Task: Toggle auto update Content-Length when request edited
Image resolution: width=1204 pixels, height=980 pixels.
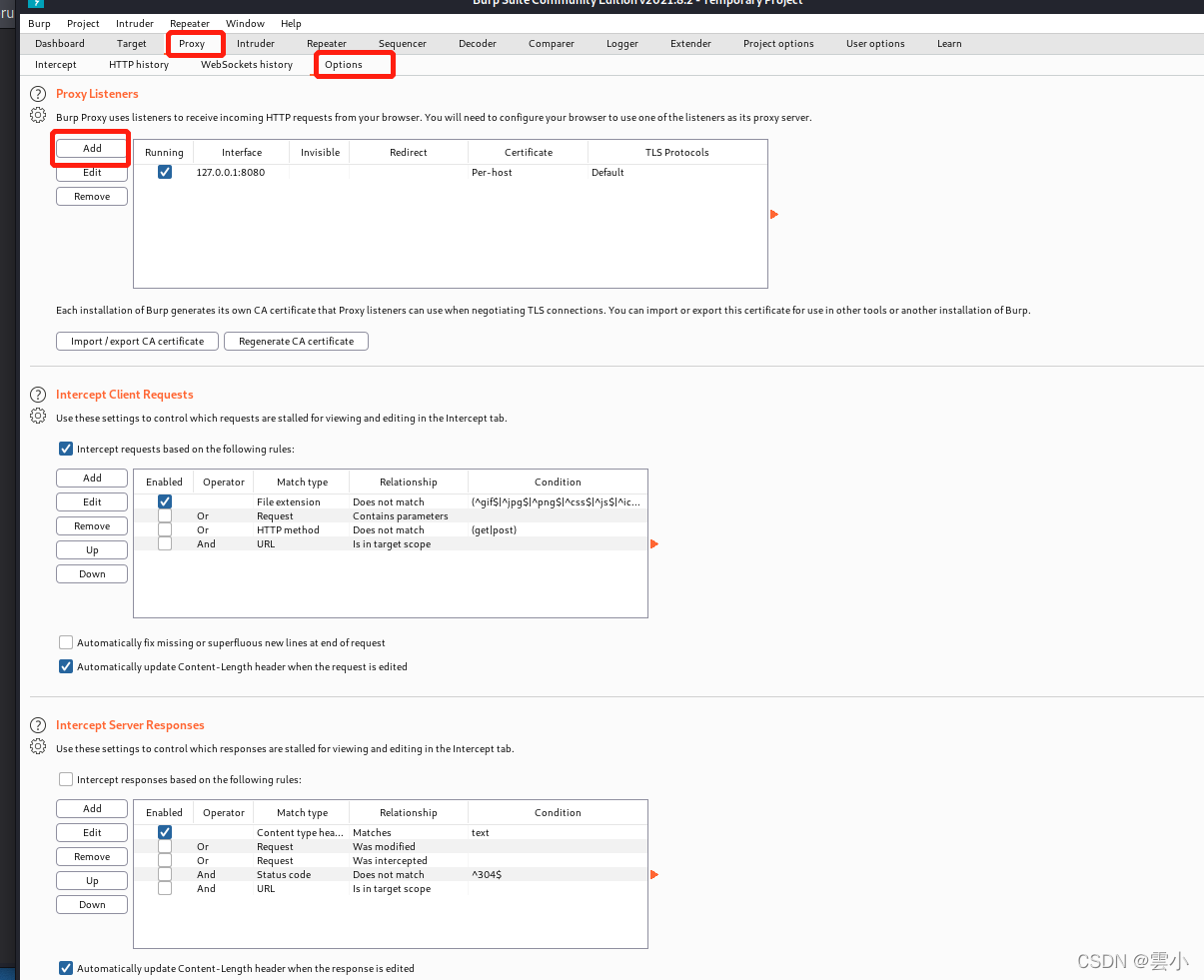Action: point(66,666)
